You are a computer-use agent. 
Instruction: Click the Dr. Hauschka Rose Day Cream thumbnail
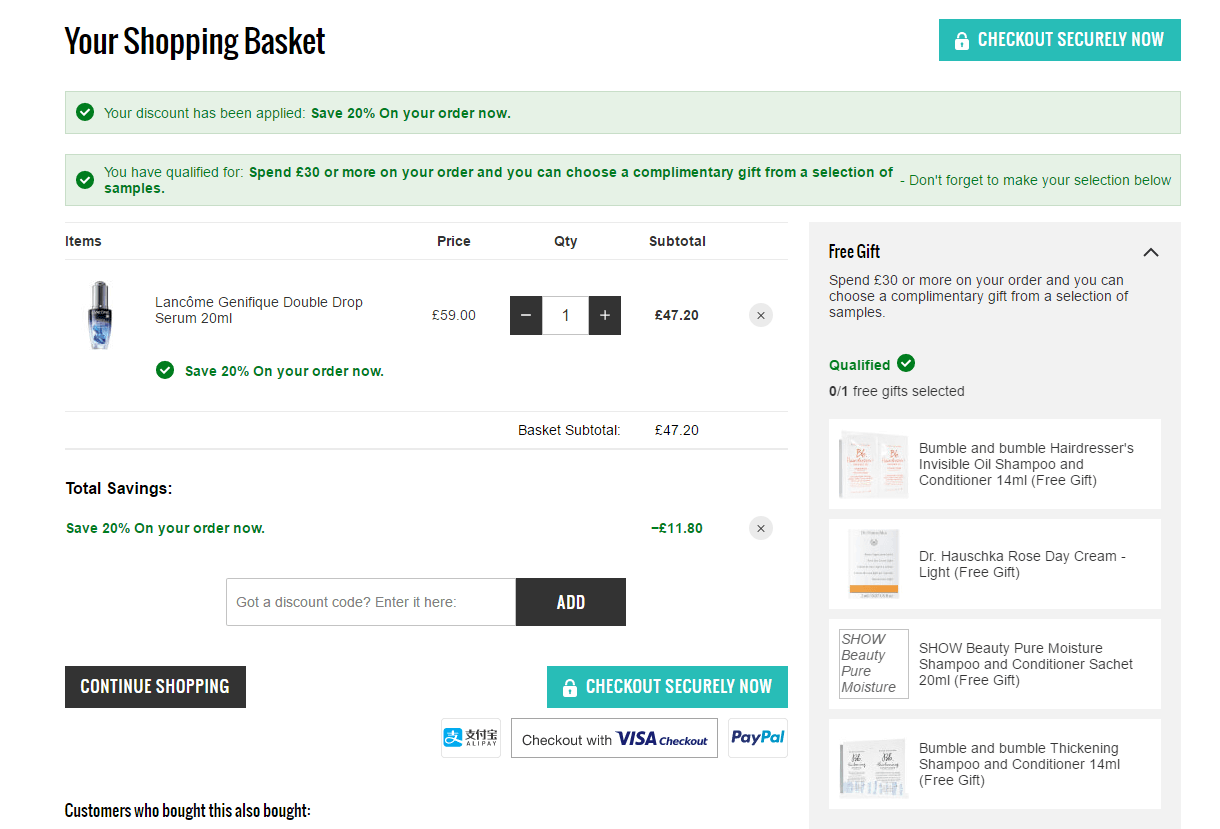[x=874, y=564]
